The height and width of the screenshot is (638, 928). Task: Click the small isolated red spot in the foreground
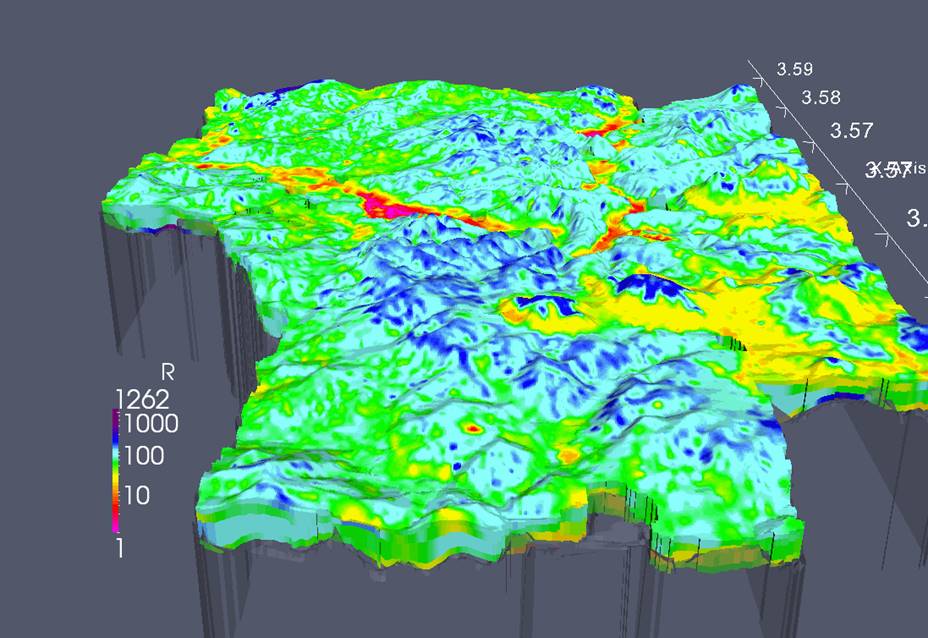(x=473, y=427)
